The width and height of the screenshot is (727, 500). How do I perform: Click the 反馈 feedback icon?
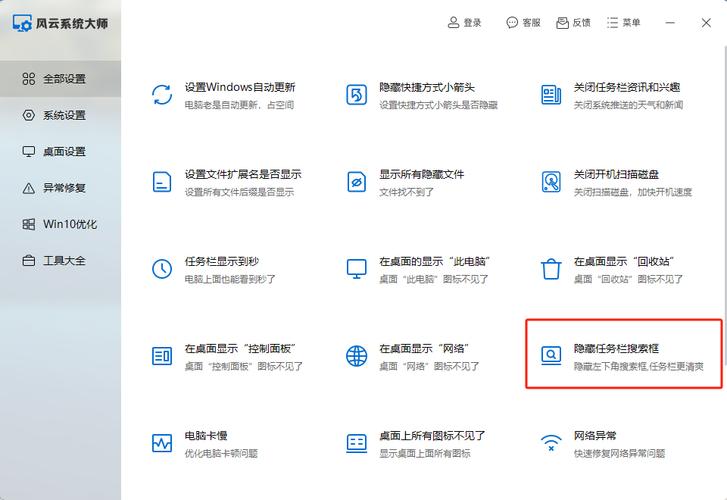click(562, 22)
